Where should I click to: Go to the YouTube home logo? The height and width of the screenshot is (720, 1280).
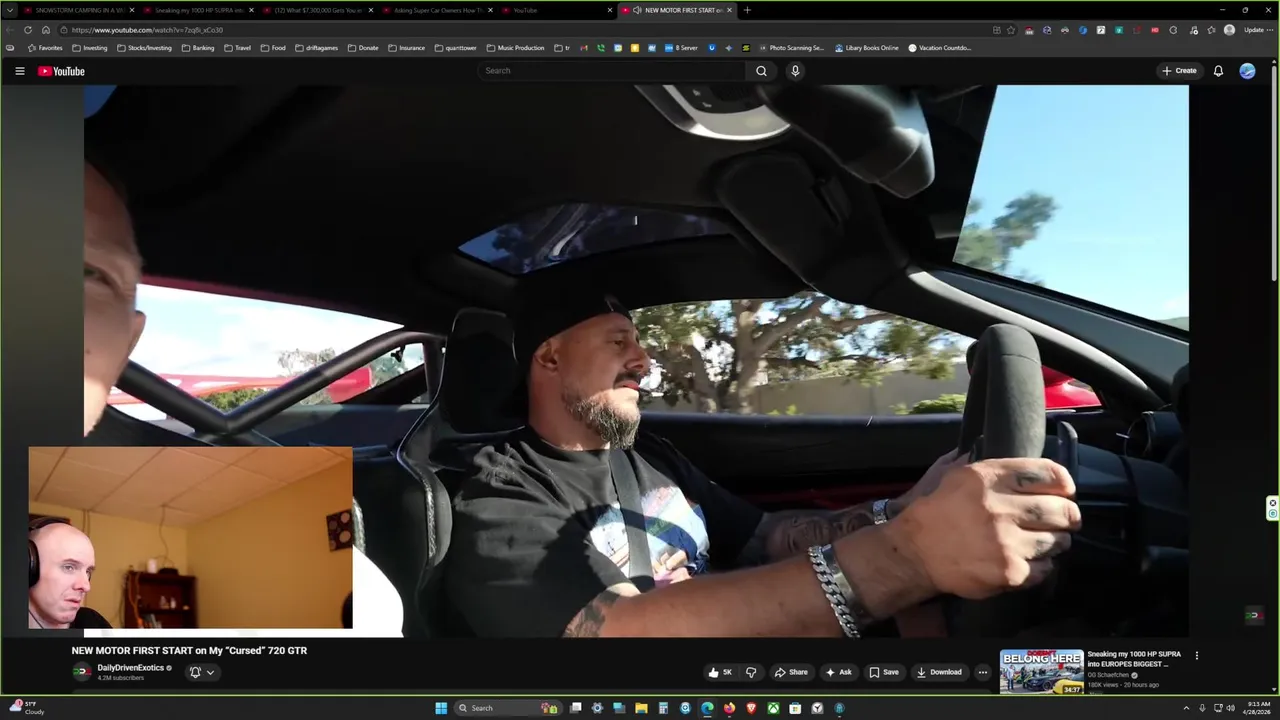pos(61,71)
